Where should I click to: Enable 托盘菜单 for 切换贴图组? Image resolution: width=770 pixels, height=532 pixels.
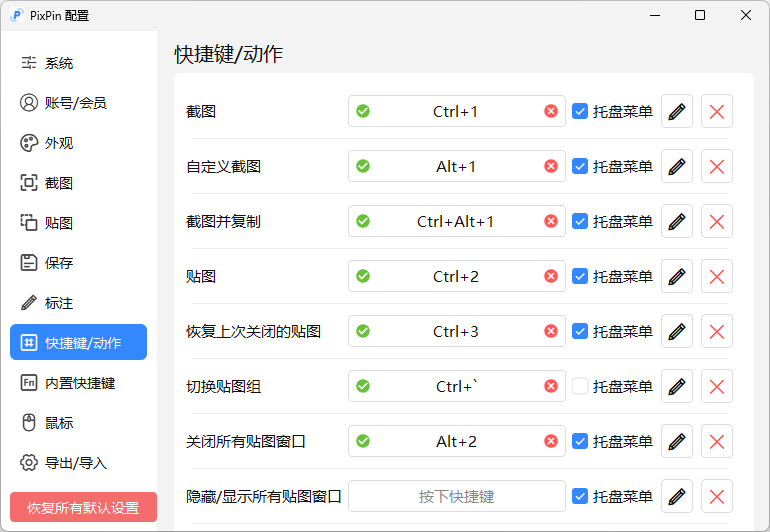pos(580,386)
